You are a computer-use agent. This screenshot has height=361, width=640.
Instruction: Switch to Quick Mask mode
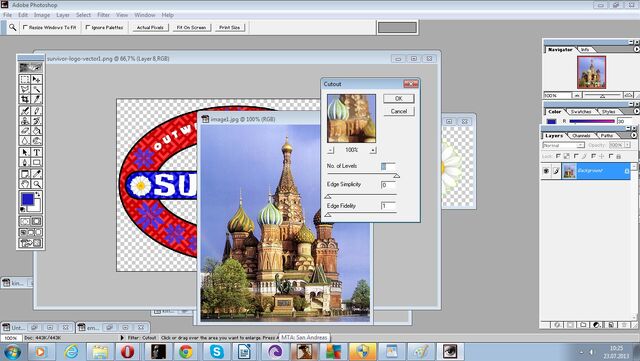tap(36, 221)
